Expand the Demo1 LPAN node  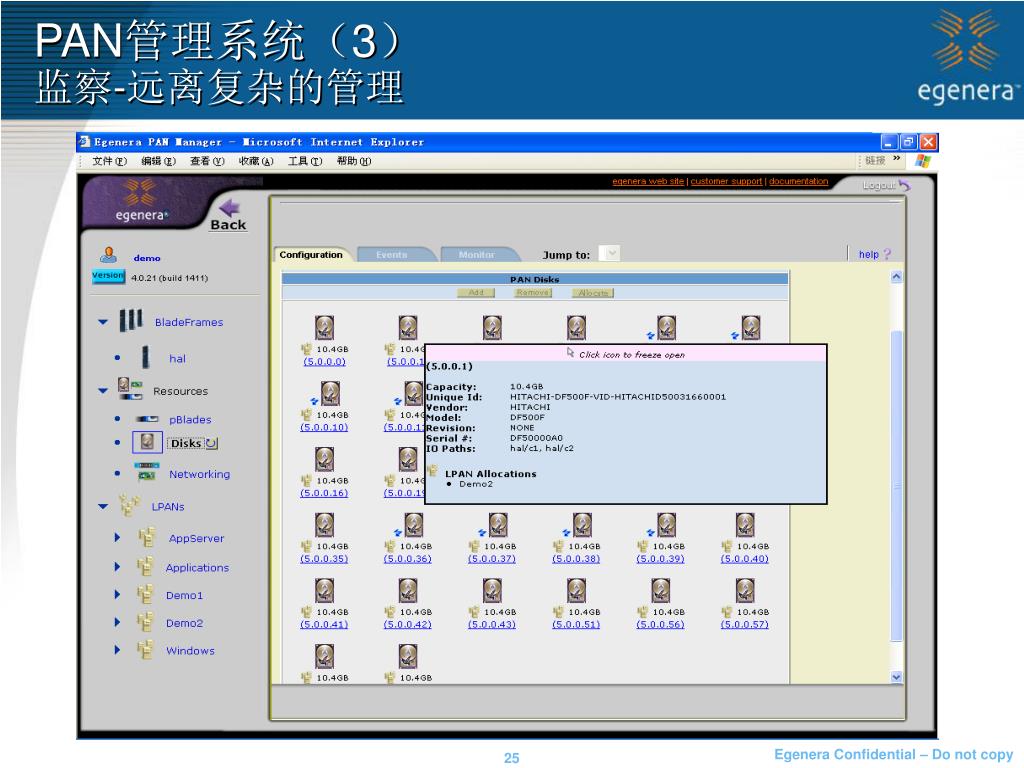click(x=118, y=594)
